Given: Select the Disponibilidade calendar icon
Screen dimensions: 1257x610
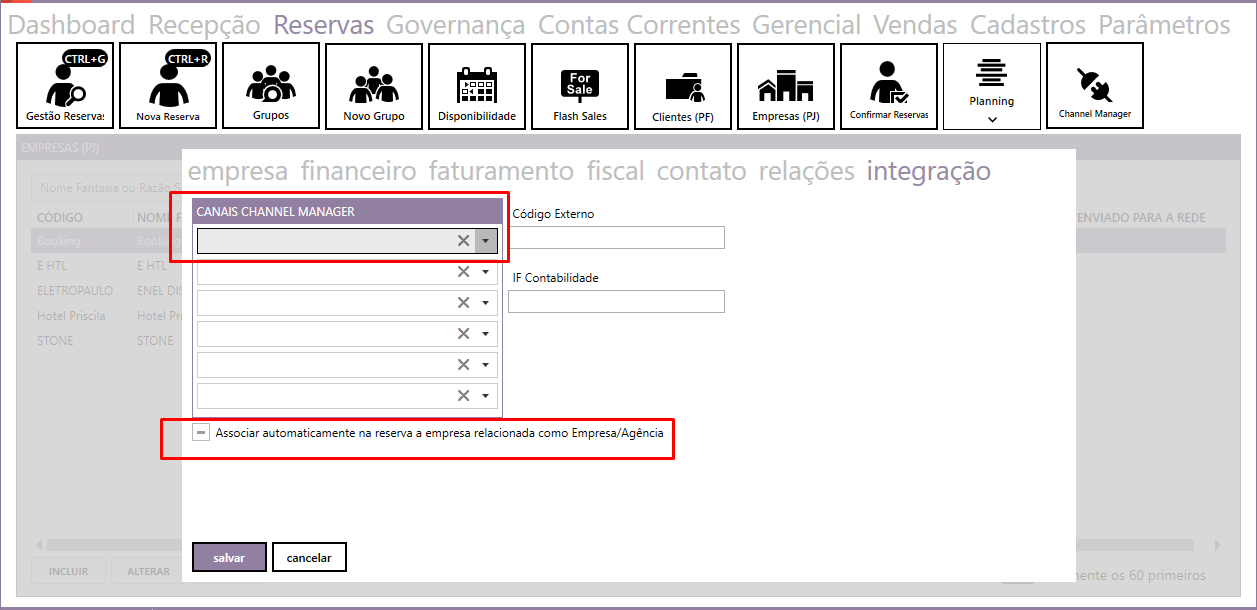Looking at the screenshot, I should click(x=477, y=86).
